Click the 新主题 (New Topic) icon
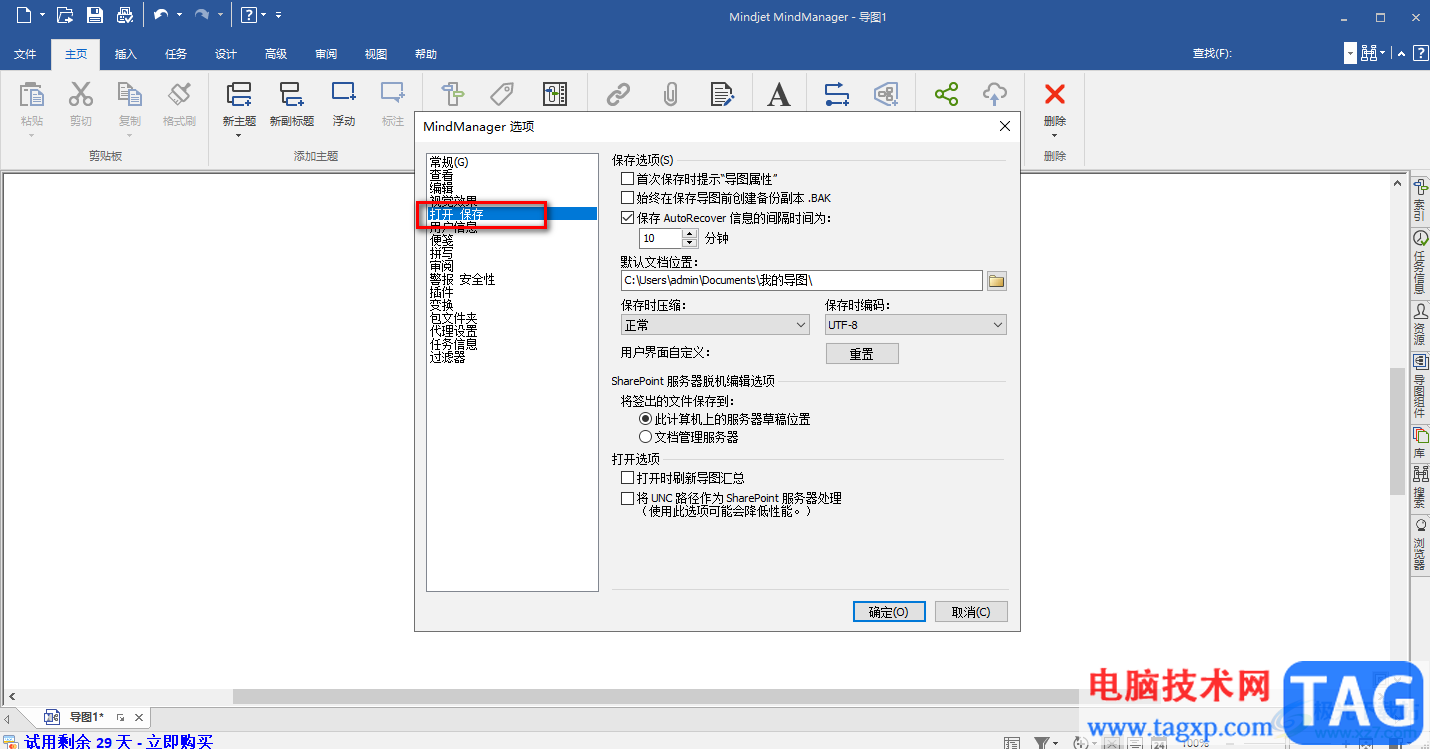This screenshot has width=1430, height=749. coord(239,94)
